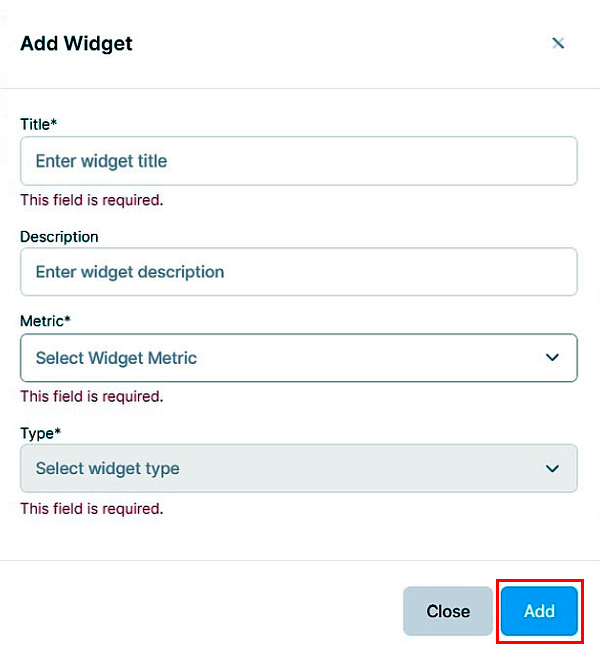Click the required error under Title field
This screenshot has width=600, height=656.
[91, 200]
